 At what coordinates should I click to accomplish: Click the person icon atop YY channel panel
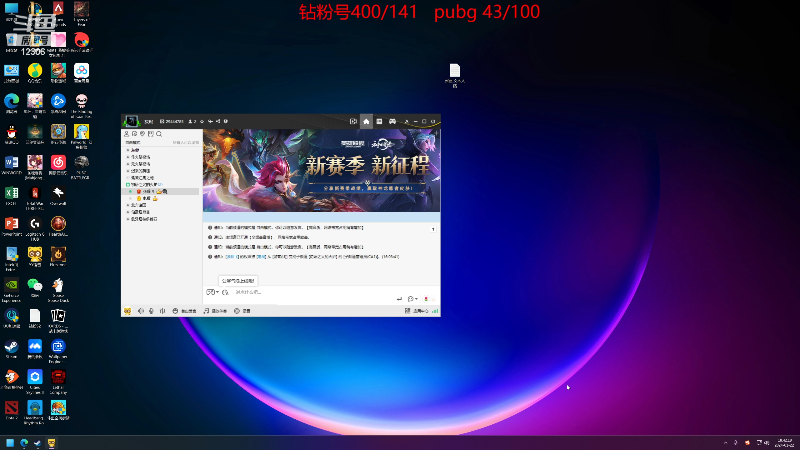(x=127, y=134)
